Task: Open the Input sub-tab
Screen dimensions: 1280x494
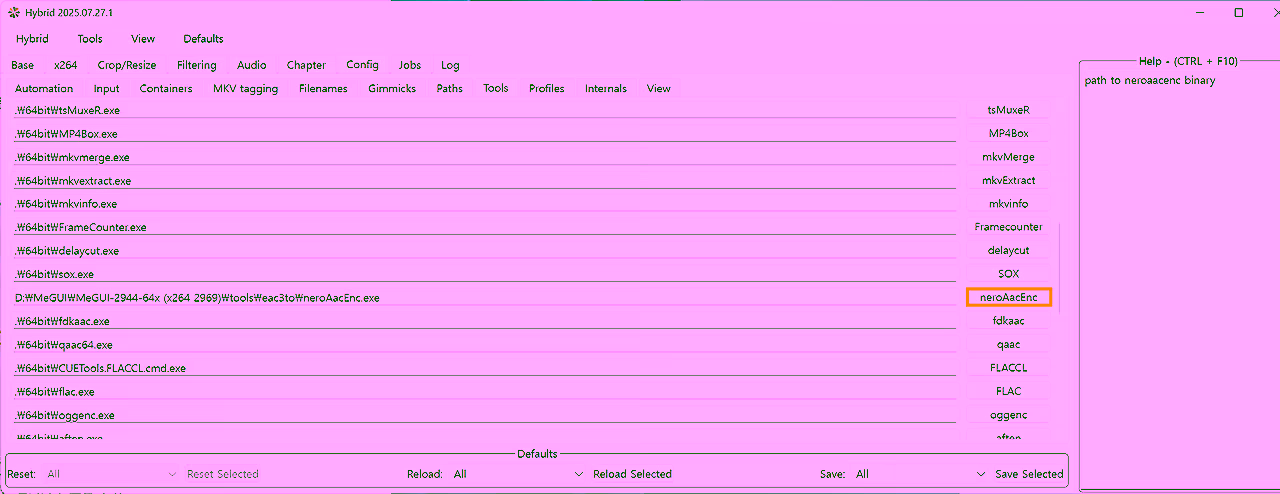Action: [106, 89]
